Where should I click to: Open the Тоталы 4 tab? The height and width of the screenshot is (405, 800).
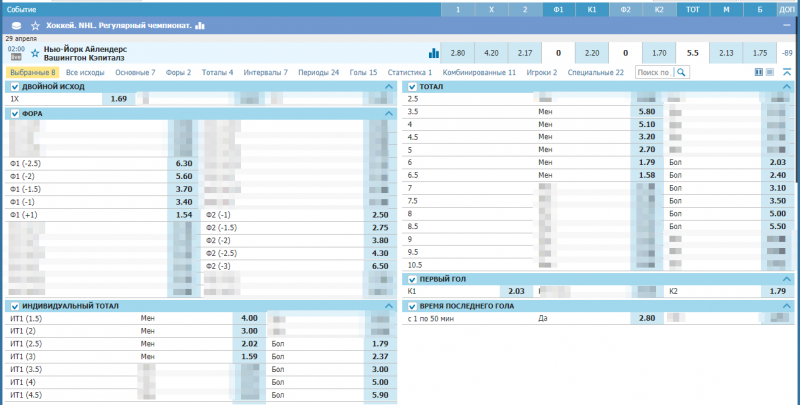pyautogui.click(x=217, y=73)
